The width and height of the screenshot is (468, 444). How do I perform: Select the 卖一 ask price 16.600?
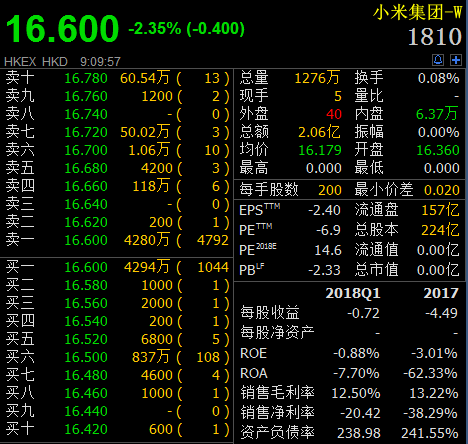coord(86,240)
